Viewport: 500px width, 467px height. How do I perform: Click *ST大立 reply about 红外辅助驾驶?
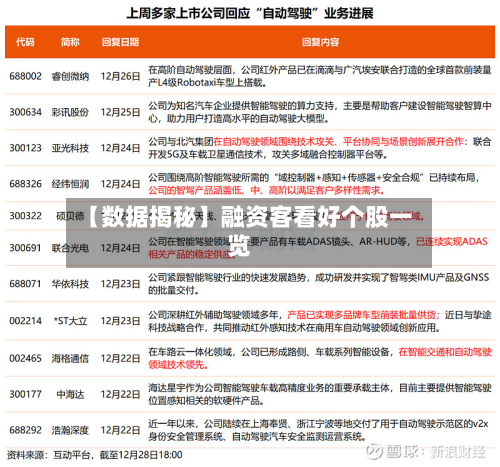[320, 321]
